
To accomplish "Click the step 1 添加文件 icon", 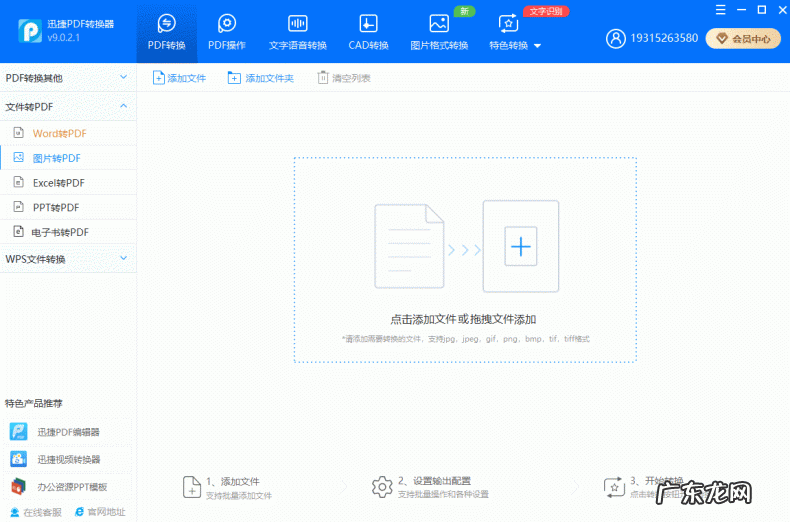I will [191, 487].
